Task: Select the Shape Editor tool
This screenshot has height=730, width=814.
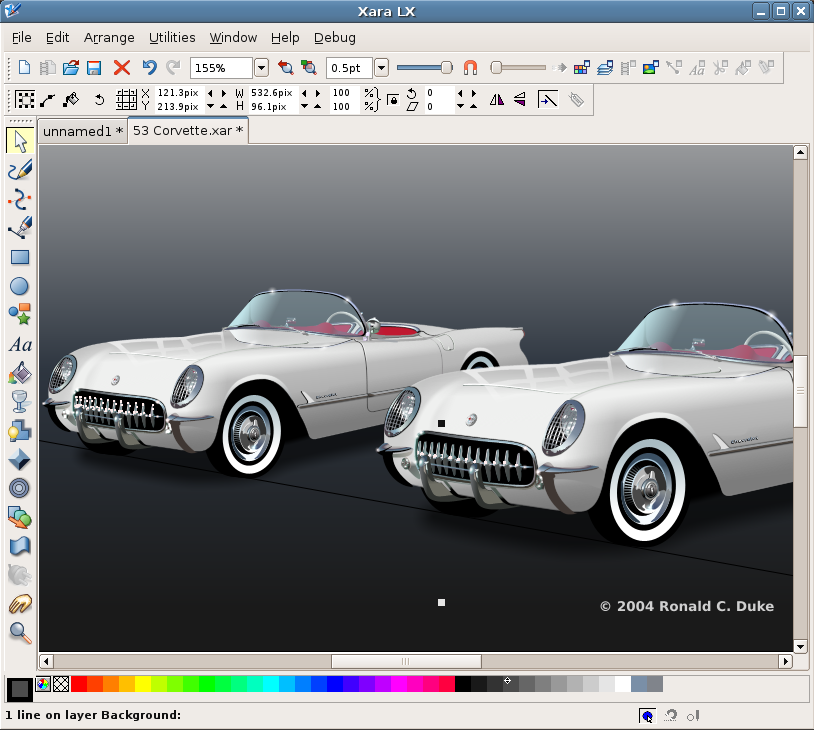Action: 20,199
